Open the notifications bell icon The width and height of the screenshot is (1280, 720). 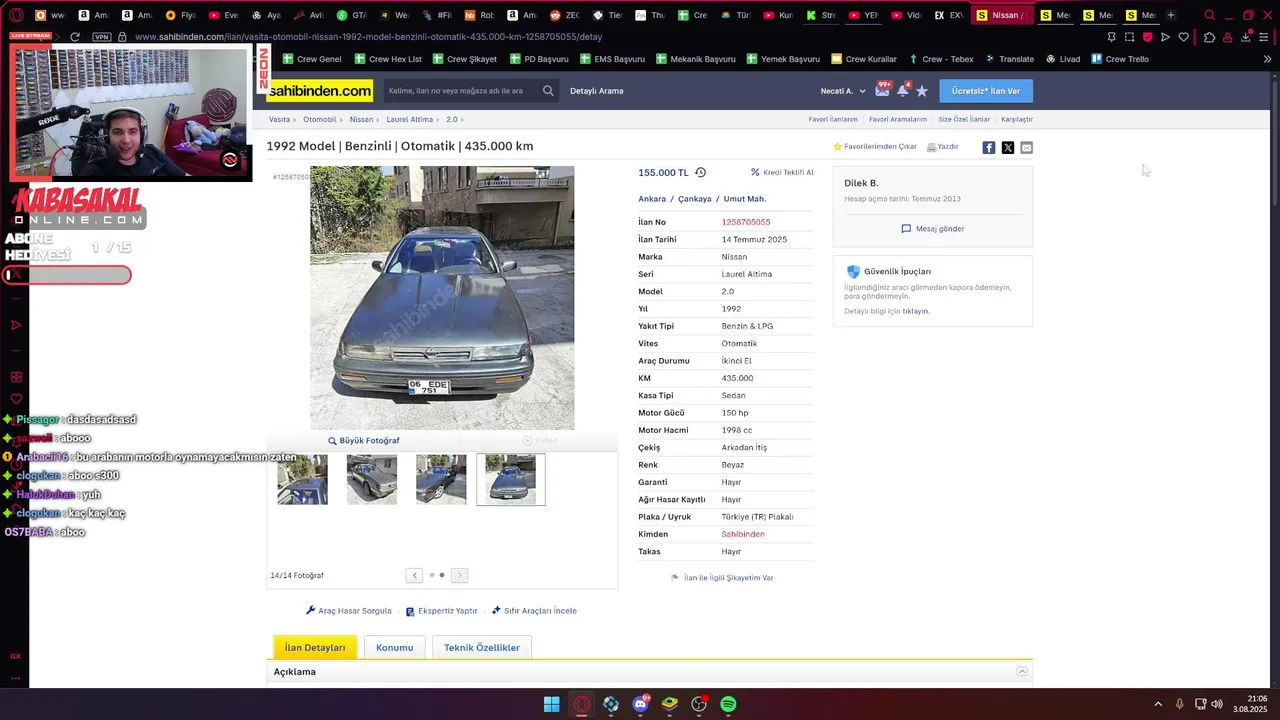pyautogui.click(x=903, y=90)
